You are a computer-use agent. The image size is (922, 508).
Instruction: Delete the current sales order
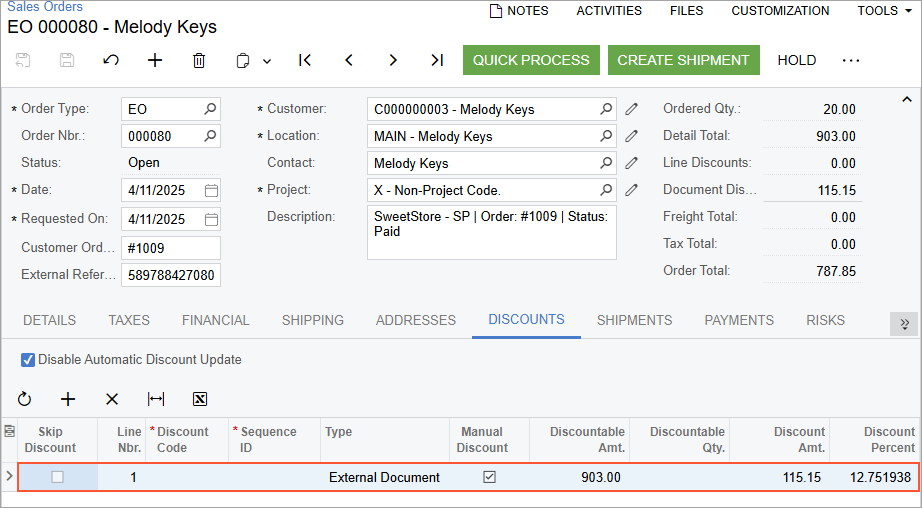(199, 60)
